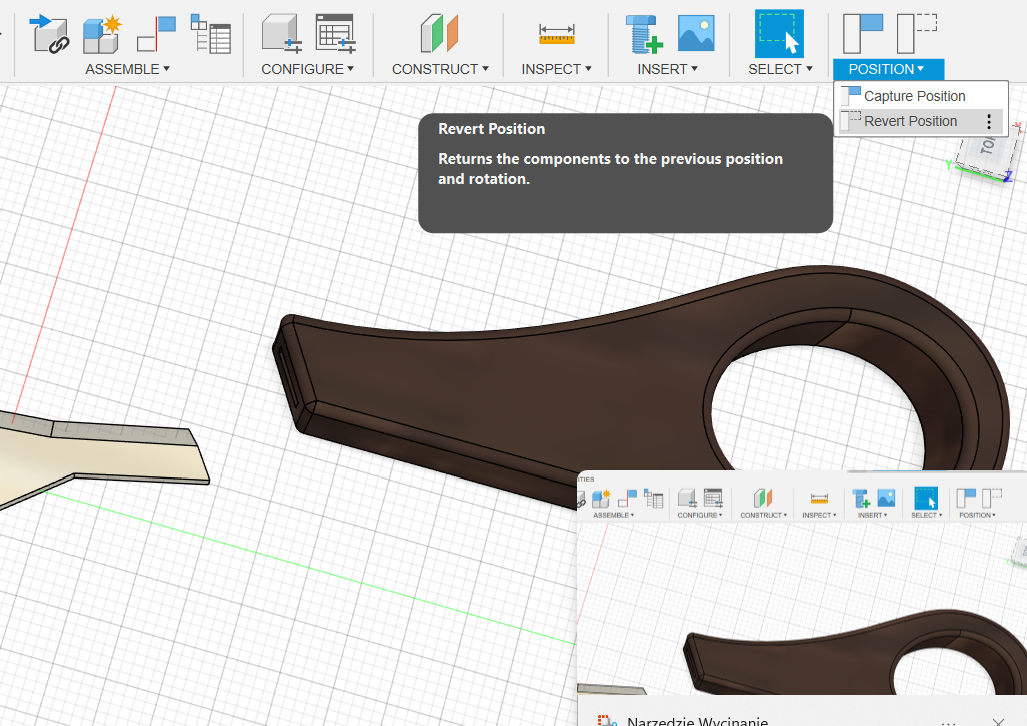Click the box-with-chain-link icon in Assemble
1027x726 pixels.
coord(48,33)
